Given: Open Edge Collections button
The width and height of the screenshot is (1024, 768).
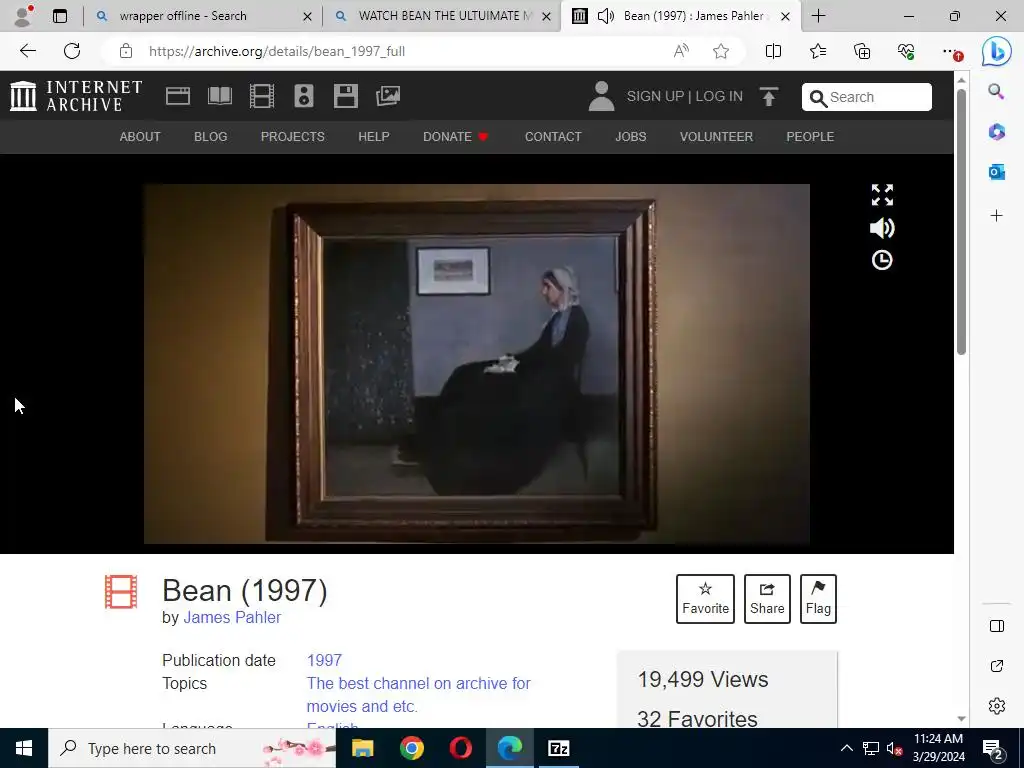Looking at the screenshot, I should point(862,51).
